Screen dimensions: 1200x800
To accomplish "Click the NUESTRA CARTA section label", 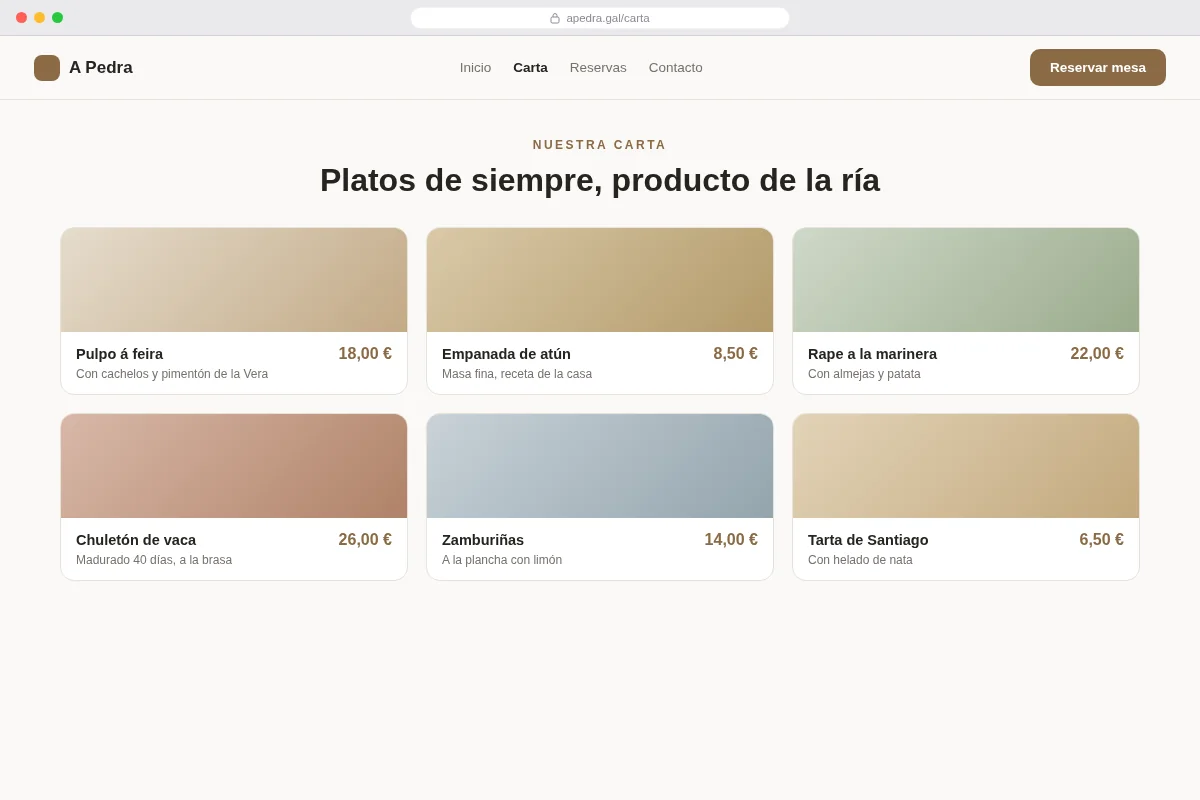I will [600, 145].
